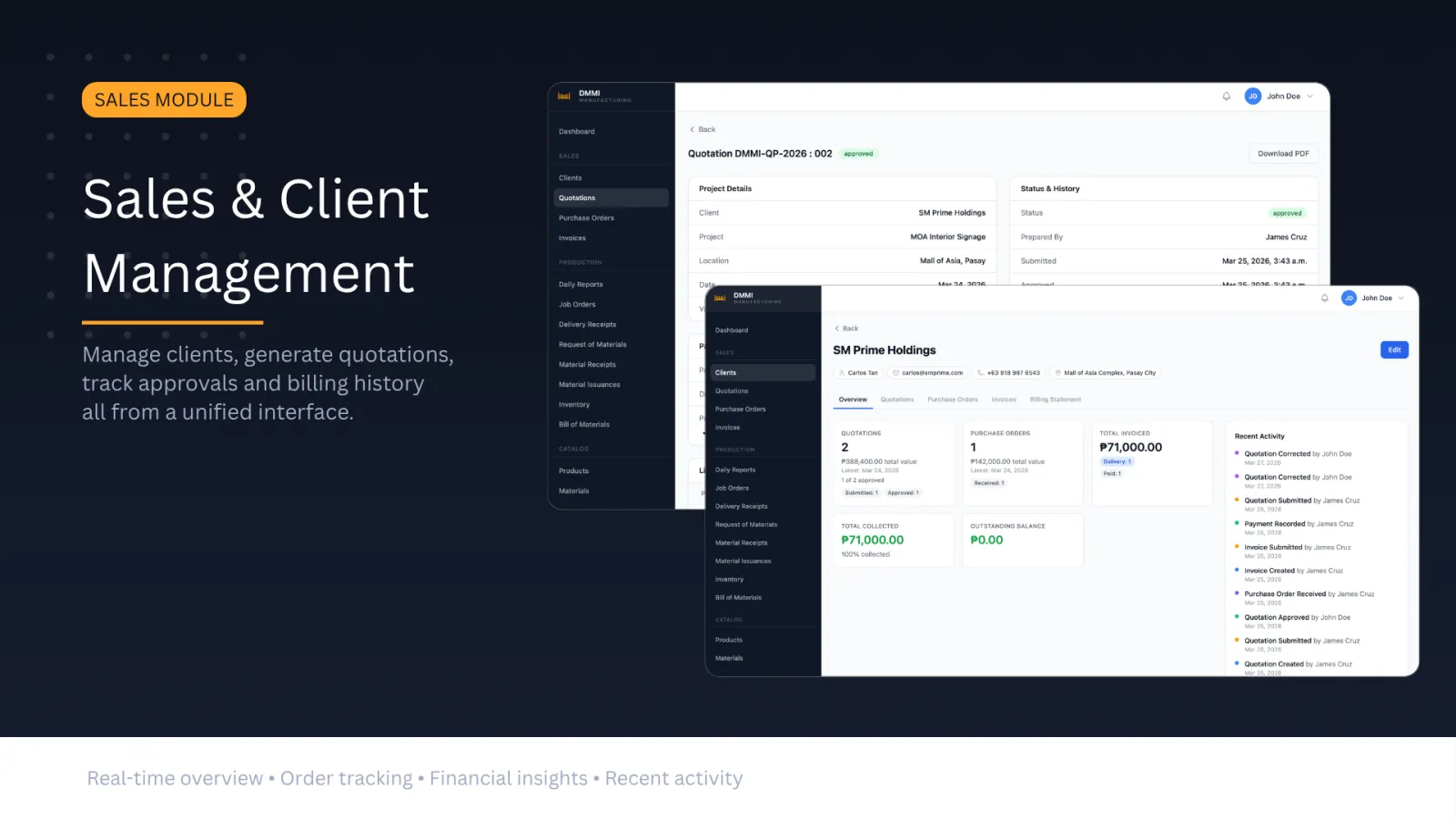Click the DMMI logo in the quotation window
Screen dimensions: 1456x819
point(564,96)
